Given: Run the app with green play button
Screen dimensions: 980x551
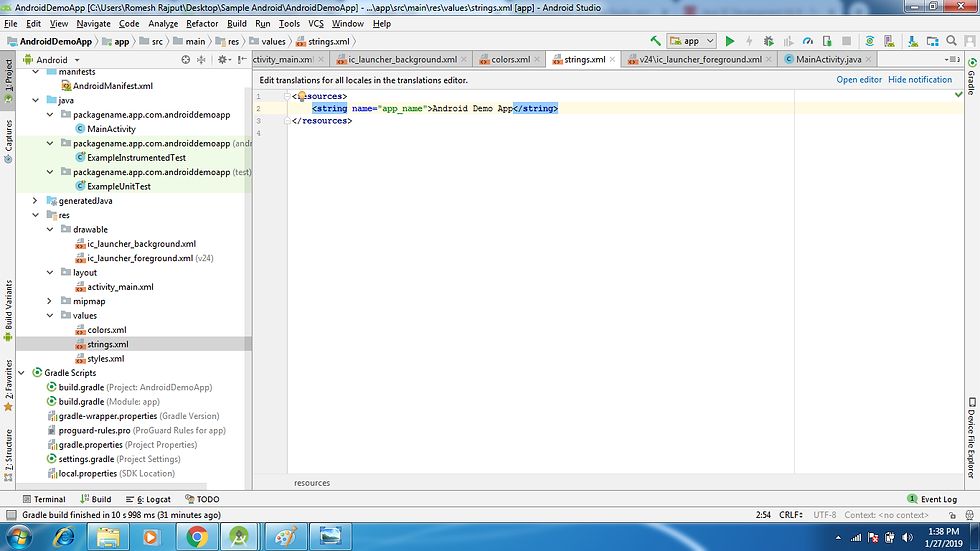Looking at the screenshot, I should [x=729, y=41].
